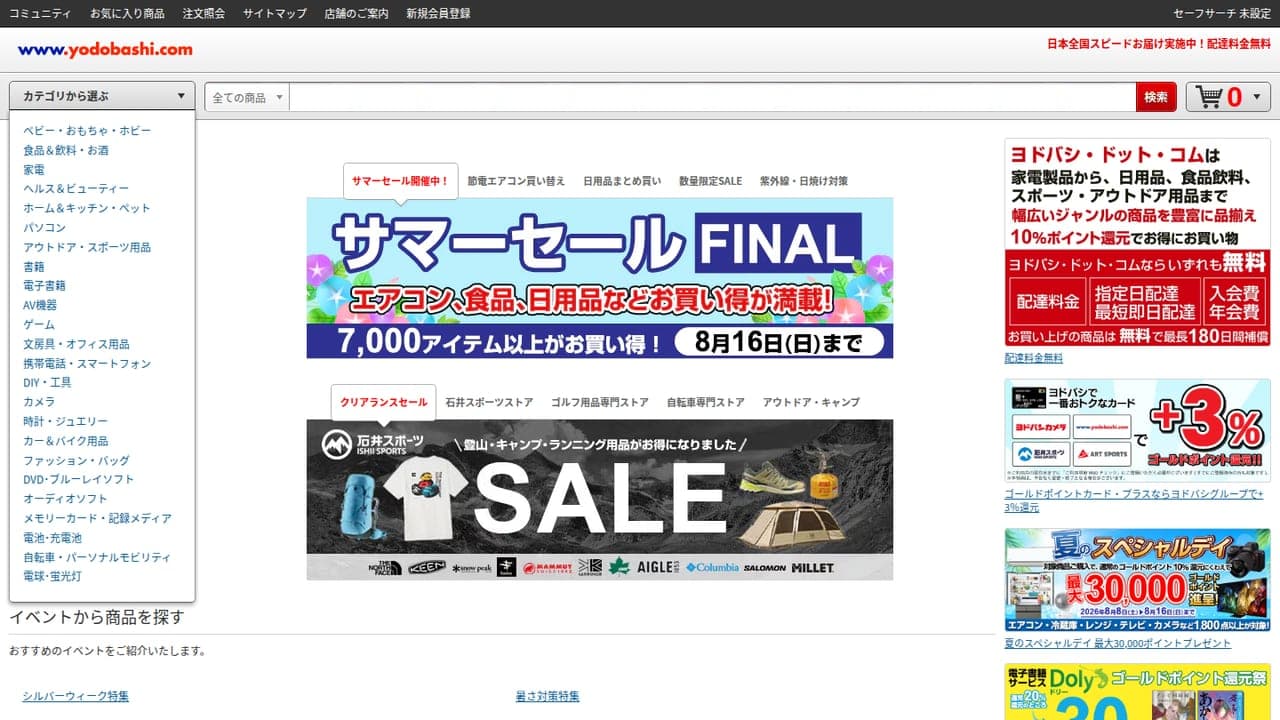1280x720 pixels.
Task: Select category 時計・ジュエリー
Action: 65,422
